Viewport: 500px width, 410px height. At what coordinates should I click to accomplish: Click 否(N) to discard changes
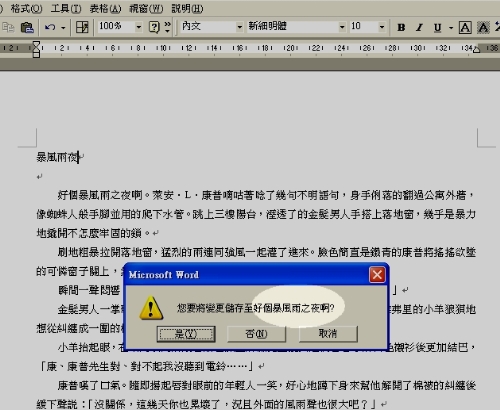(x=256, y=334)
